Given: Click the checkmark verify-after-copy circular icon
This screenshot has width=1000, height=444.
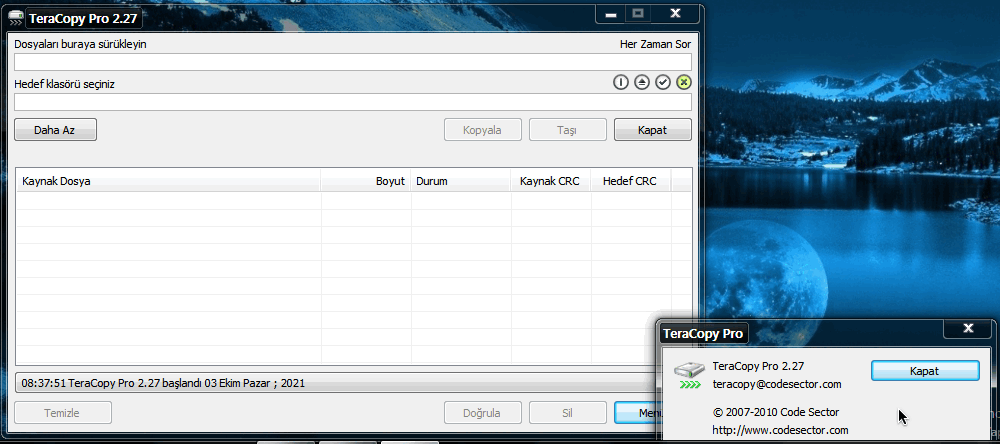Looking at the screenshot, I should (x=663, y=82).
